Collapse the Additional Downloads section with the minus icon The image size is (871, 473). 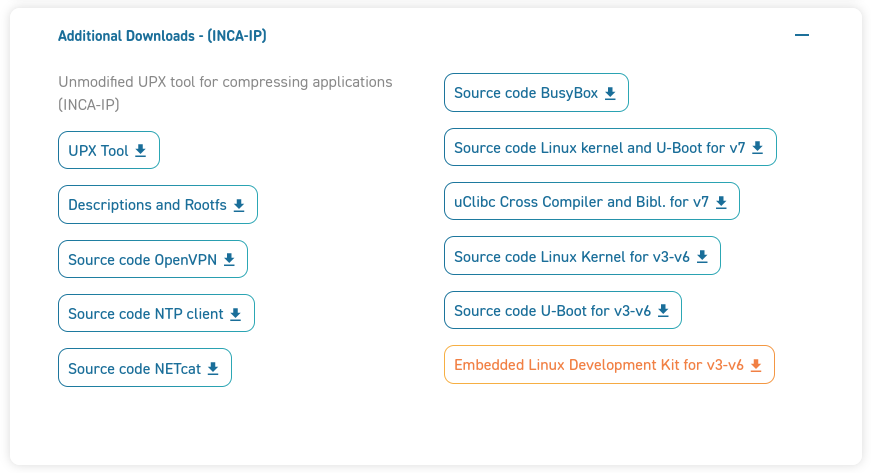click(801, 35)
